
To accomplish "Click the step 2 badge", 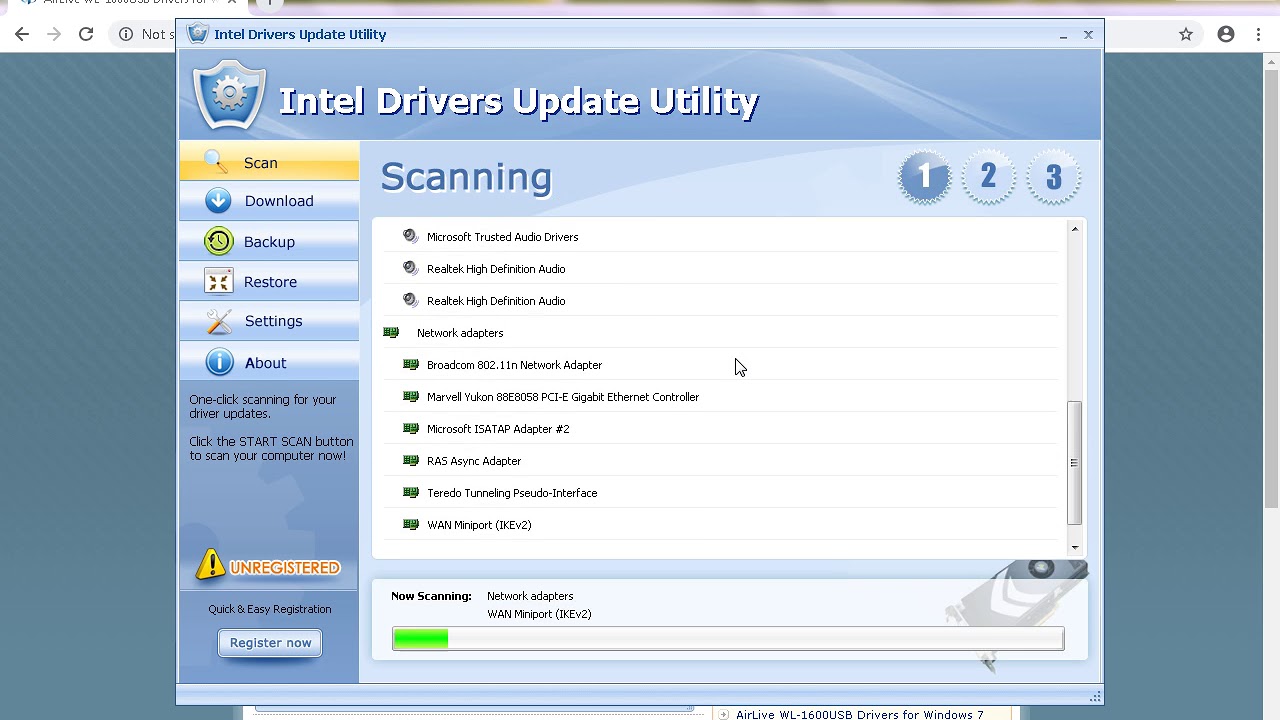I will (x=988, y=177).
